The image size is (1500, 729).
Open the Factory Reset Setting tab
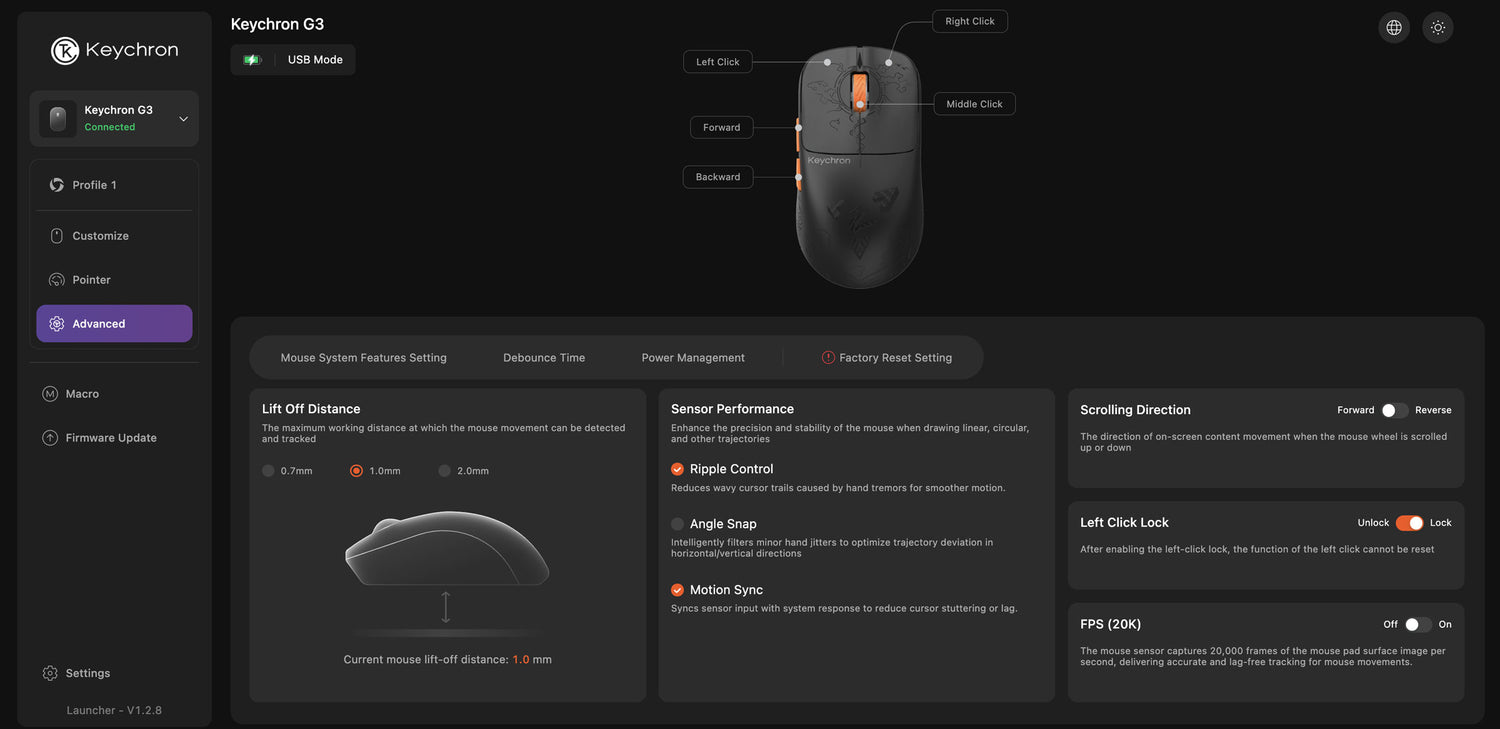click(887, 358)
